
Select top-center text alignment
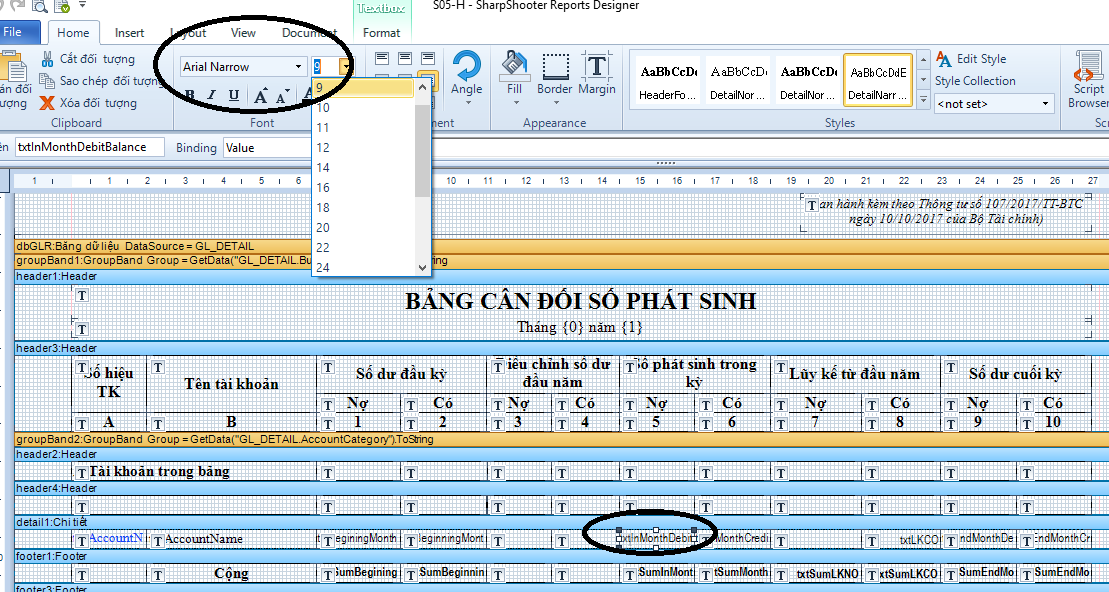(405, 58)
